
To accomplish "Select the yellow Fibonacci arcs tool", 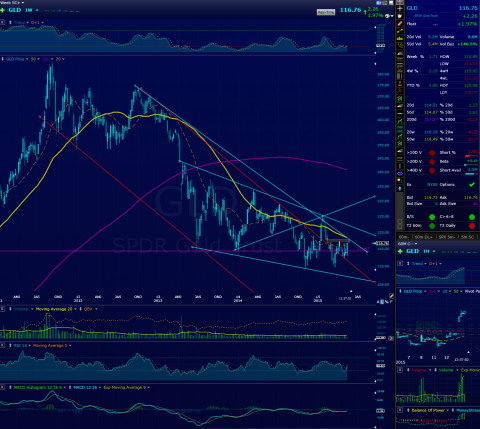I will click(400, 45).
